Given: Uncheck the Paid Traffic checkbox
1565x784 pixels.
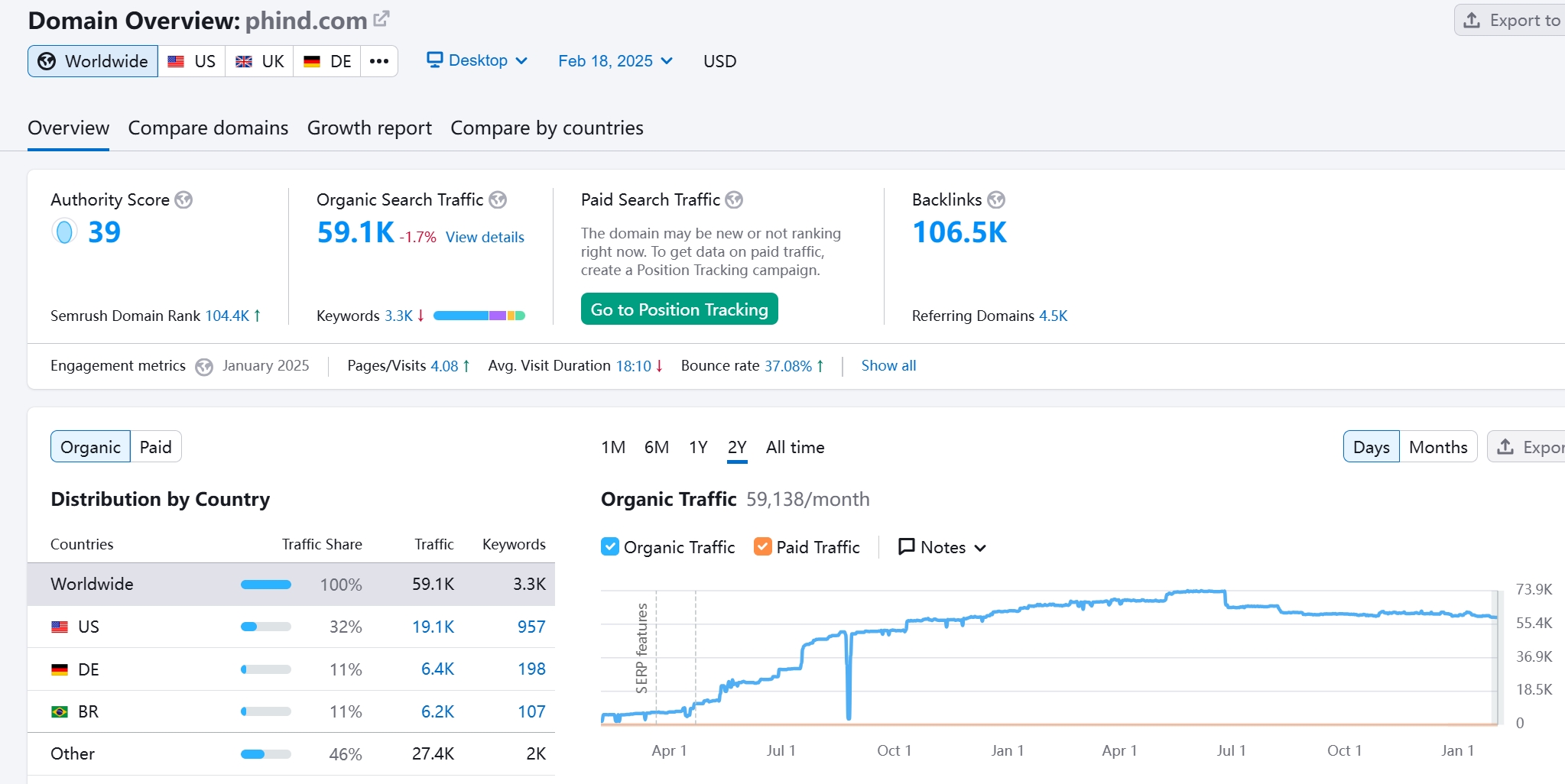Looking at the screenshot, I should [762, 547].
